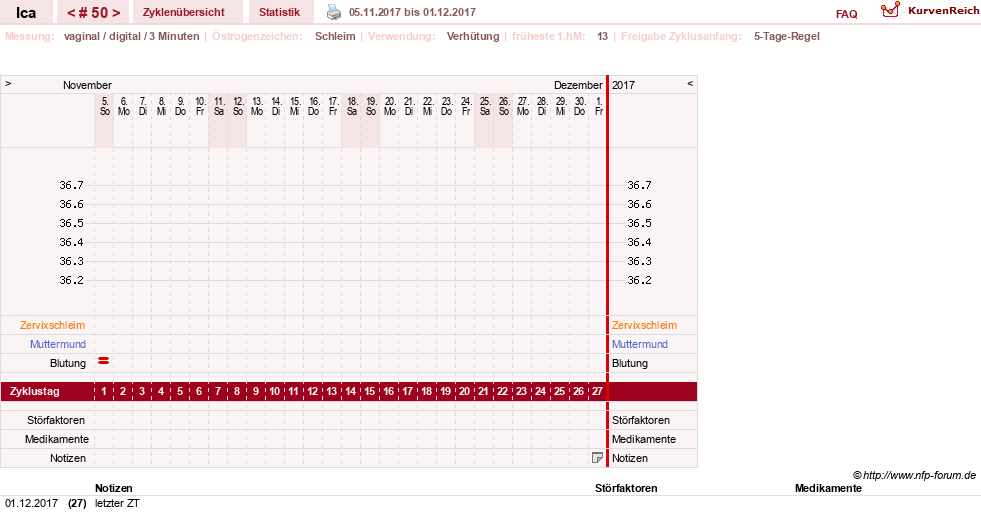
Task: Click the left Muttermund label
Action: [x=58, y=344]
